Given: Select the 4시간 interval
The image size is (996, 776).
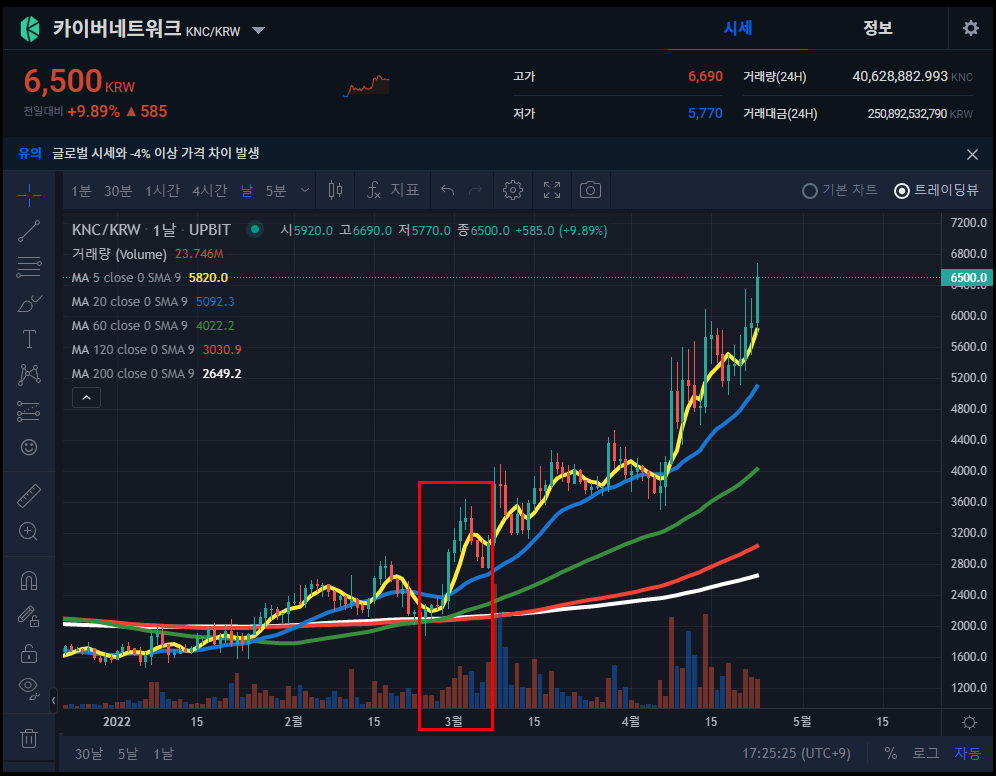Looking at the screenshot, I should click(210, 191).
